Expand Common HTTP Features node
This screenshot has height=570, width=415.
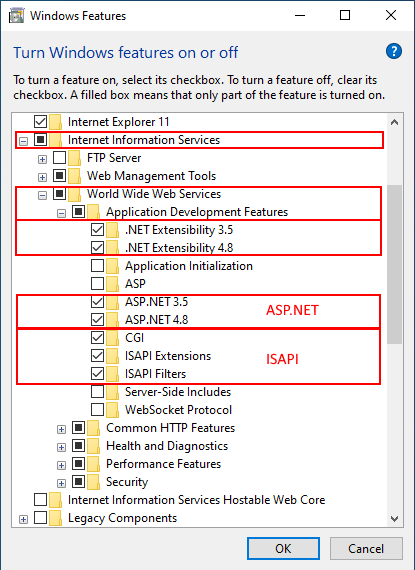61,429
